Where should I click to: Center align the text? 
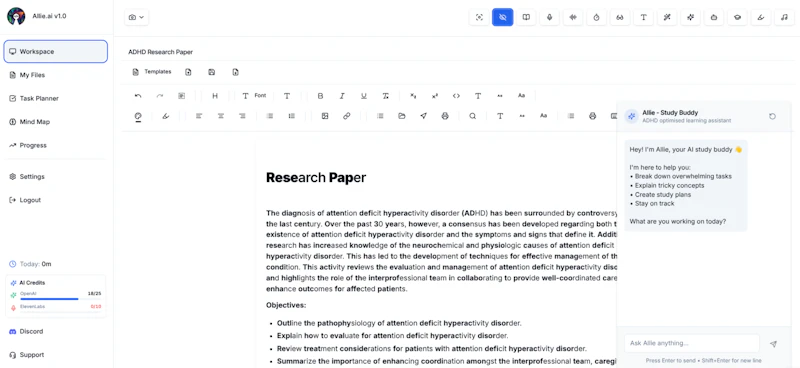[221, 116]
